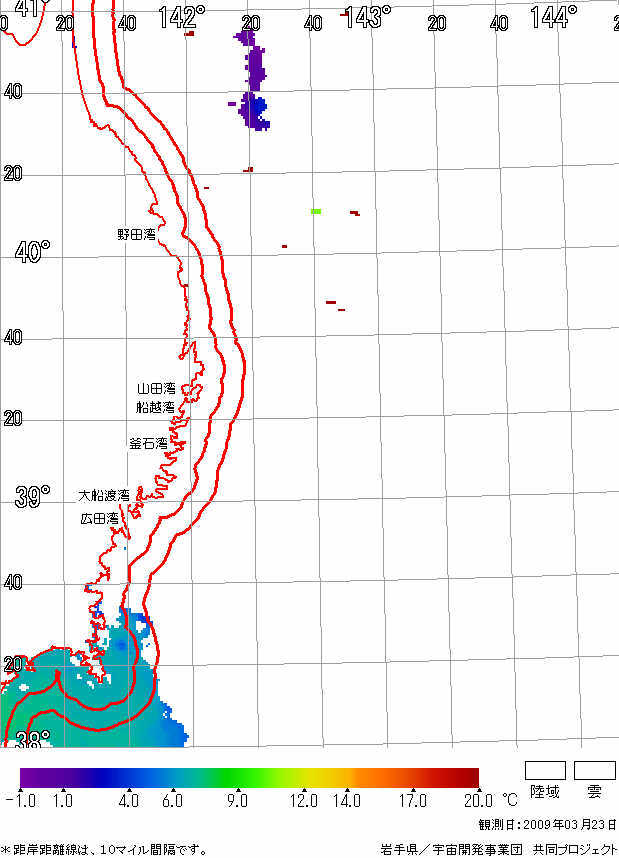This screenshot has width=619, height=858.
Task: Click the 40° latitude label
Action: click(x=32, y=252)
